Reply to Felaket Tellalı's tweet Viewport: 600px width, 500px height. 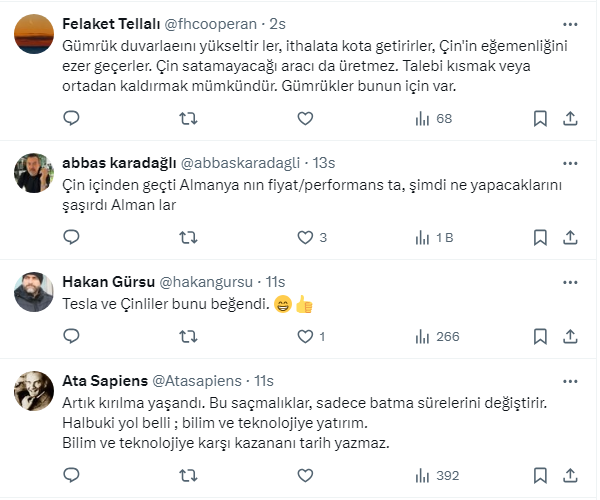(71, 119)
